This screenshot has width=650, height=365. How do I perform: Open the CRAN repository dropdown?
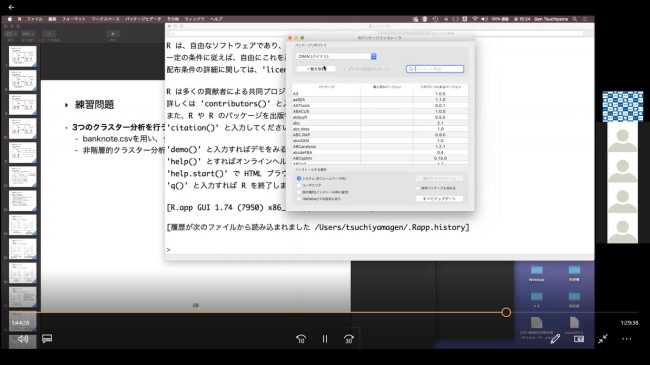pyautogui.click(x=336, y=56)
